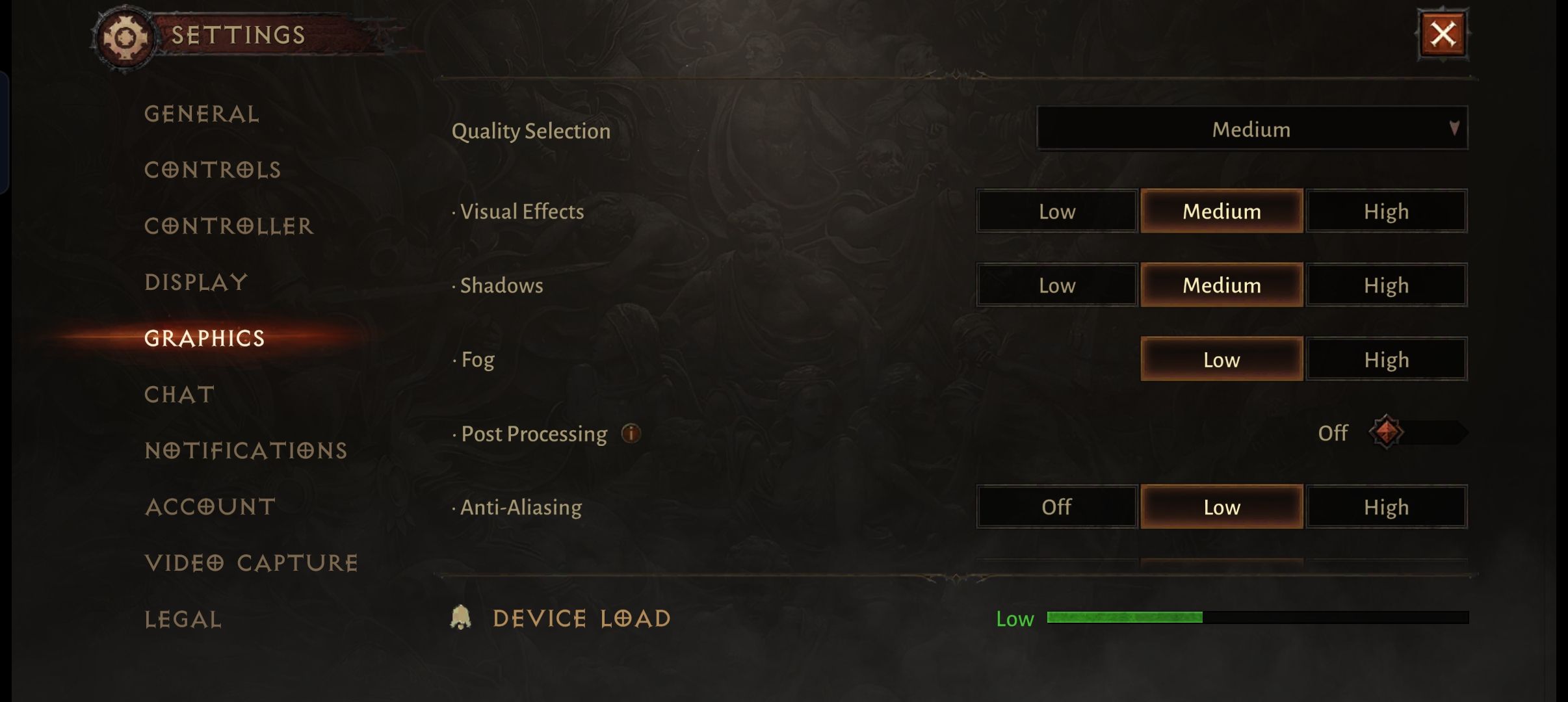Screen dimensions: 1568x702
Task: Click the Device Load bell icon
Action: click(462, 617)
